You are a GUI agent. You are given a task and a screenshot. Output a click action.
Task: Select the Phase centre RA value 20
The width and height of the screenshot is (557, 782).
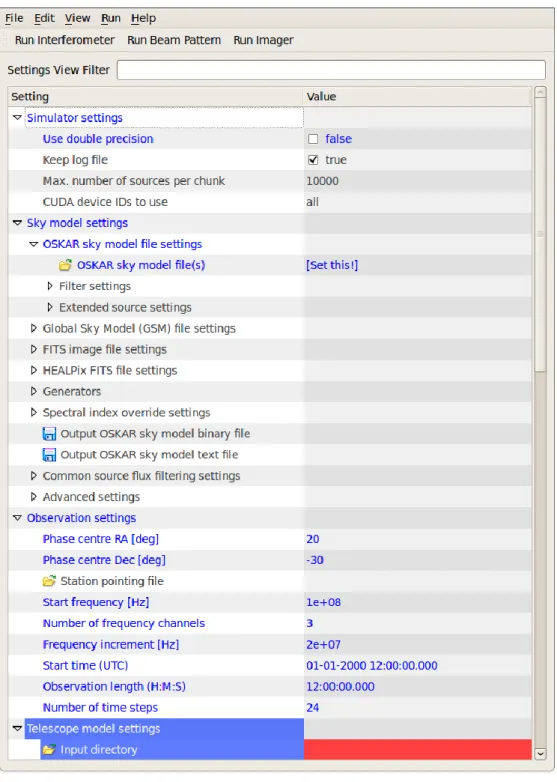click(x=313, y=539)
